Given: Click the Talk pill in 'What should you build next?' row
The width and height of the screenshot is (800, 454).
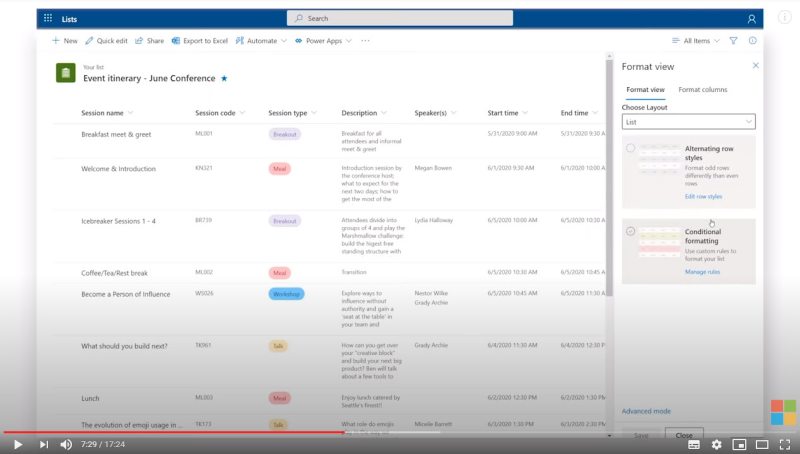Looking at the screenshot, I should (278, 346).
